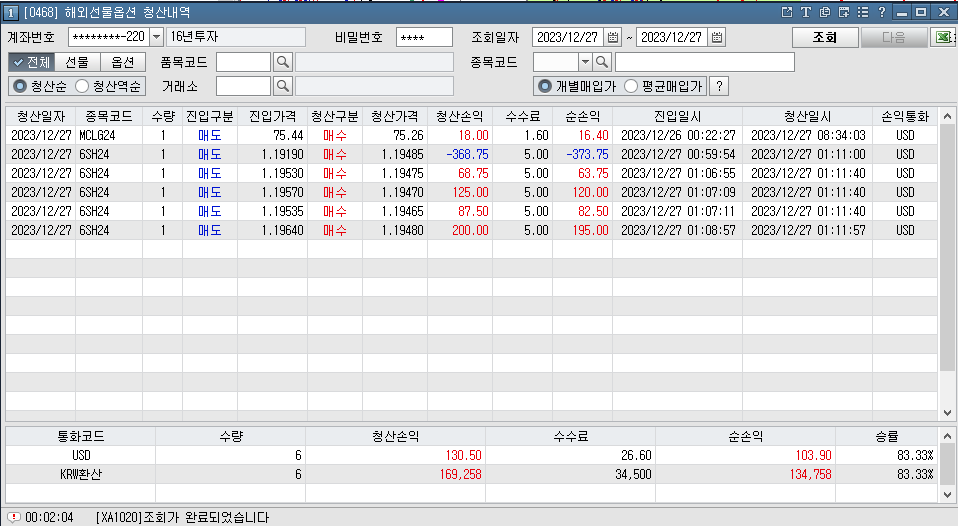This screenshot has width=958, height=526.
Task: Click the 2023/12/27 01:11:57 청산일시 cell
Action: coord(808,230)
